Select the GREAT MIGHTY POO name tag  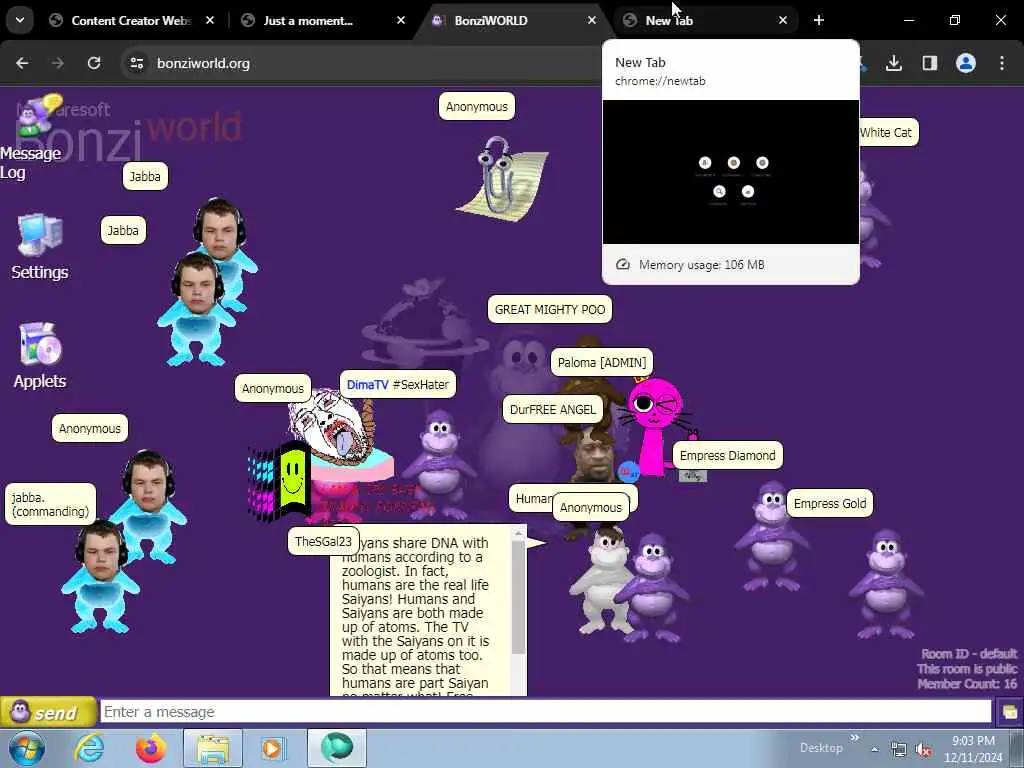[x=549, y=310]
